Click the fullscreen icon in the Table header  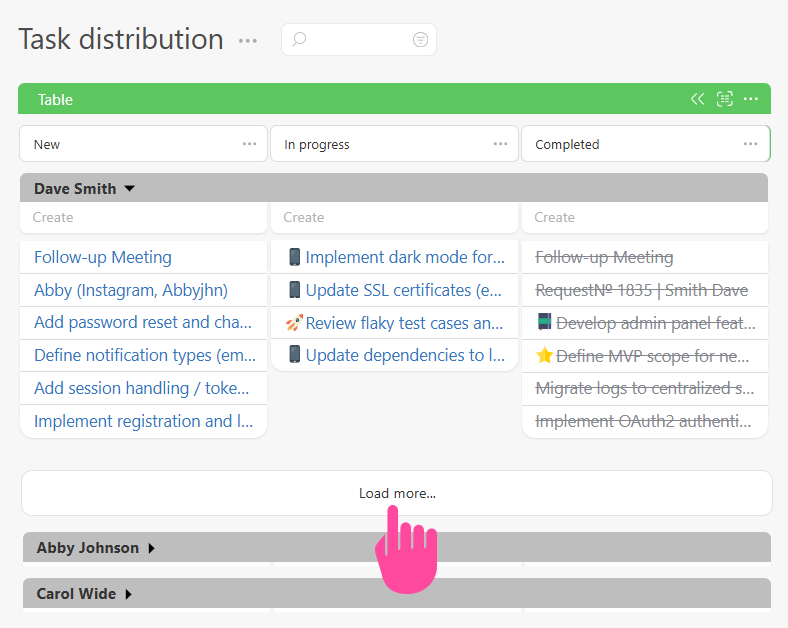point(725,99)
